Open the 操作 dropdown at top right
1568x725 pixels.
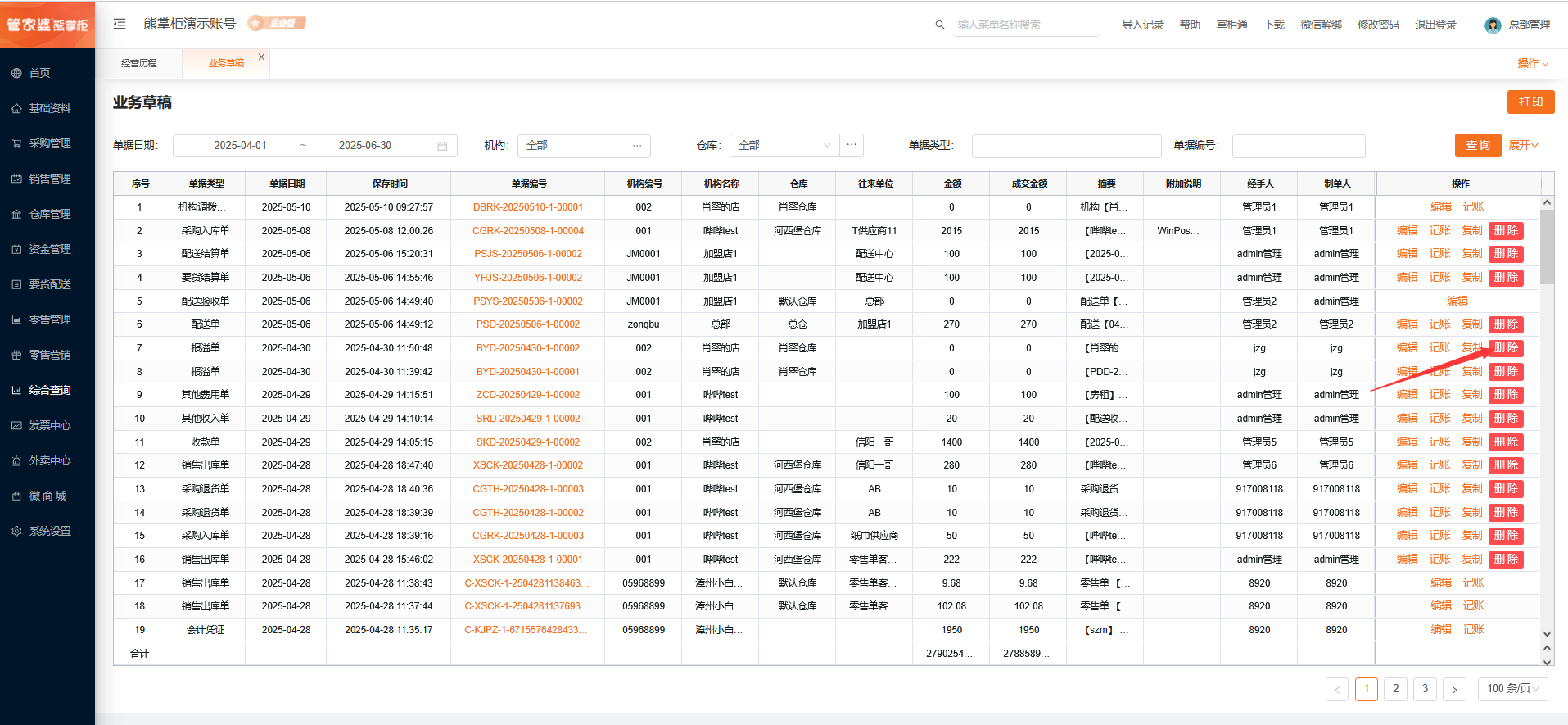click(1532, 63)
